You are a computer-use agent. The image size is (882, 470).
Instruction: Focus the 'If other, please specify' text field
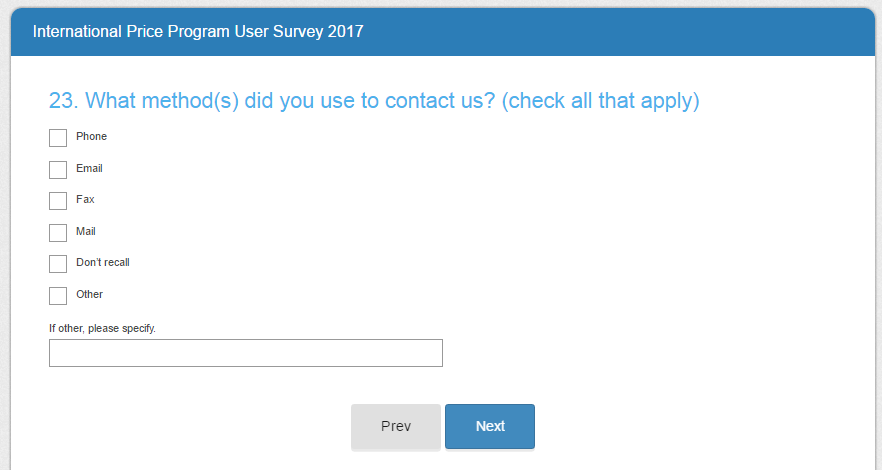tap(245, 353)
